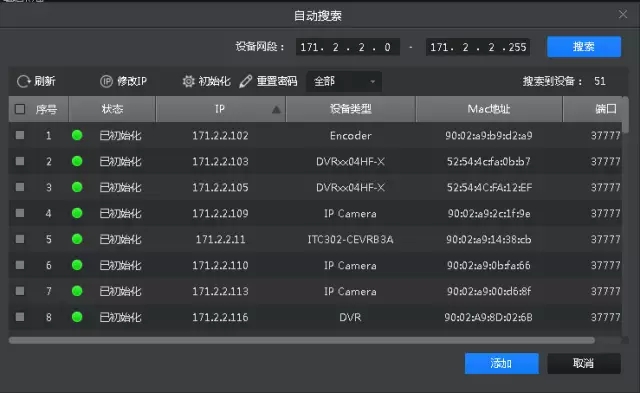Image resolution: width=640 pixels, height=393 pixels.
Task: Toggle the select-all checkbox in header
Action: tap(20, 109)
